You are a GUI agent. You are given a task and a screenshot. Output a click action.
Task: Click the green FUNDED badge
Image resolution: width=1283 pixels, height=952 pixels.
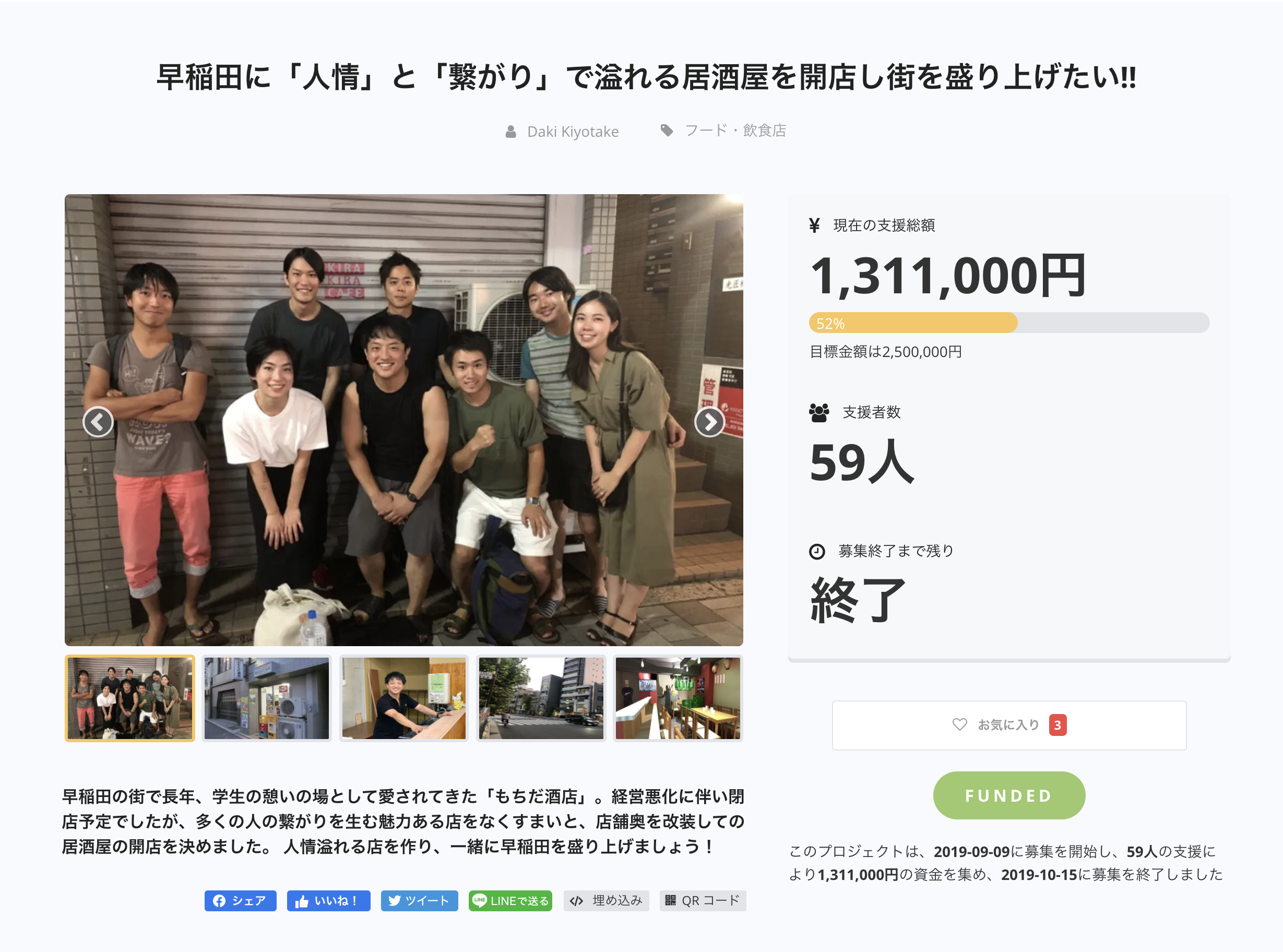pyautogui.click(x=1008, y=795)
